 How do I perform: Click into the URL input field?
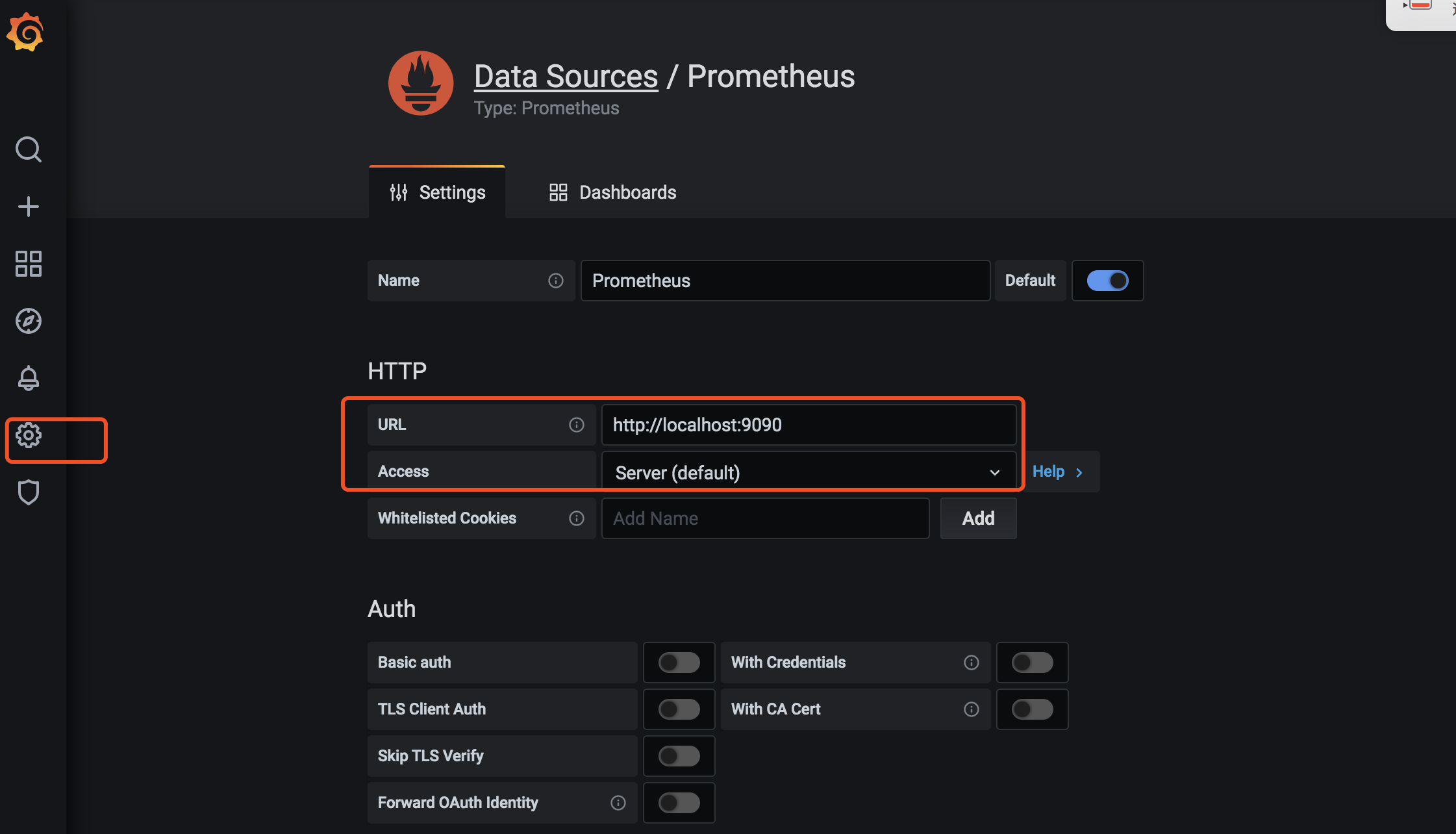point(809,425)
